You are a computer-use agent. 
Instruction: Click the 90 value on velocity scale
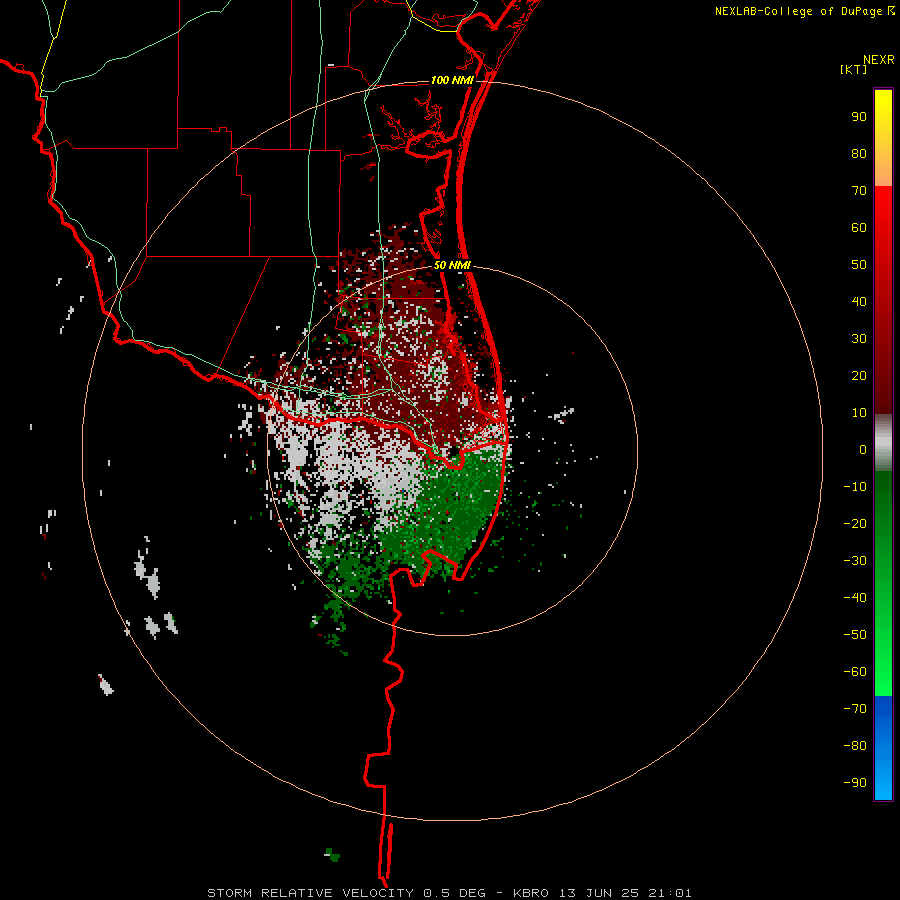tap(859, 117)
